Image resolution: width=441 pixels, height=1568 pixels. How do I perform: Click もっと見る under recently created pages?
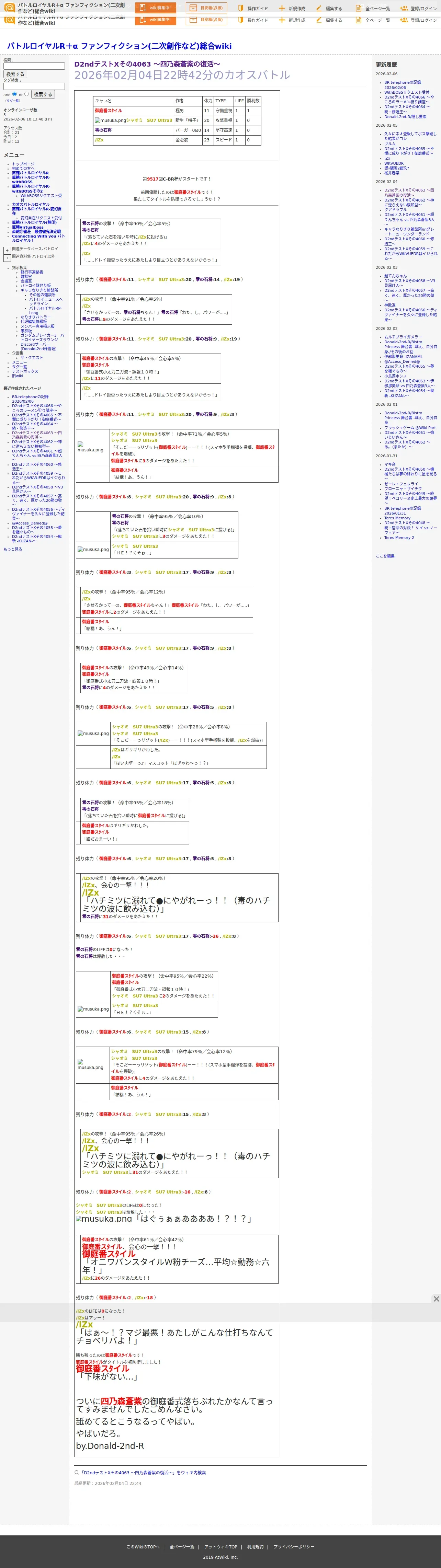(13, 549)
